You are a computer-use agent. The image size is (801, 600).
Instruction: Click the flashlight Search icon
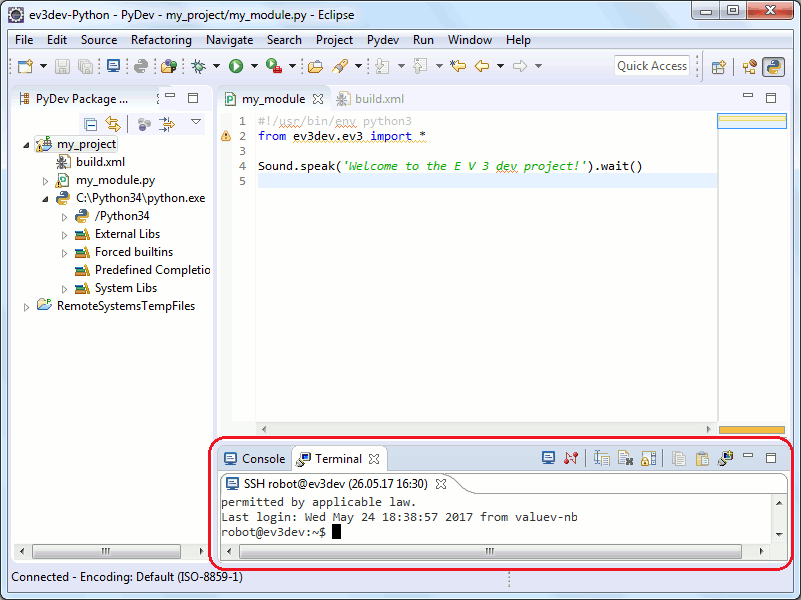point(340,66)
